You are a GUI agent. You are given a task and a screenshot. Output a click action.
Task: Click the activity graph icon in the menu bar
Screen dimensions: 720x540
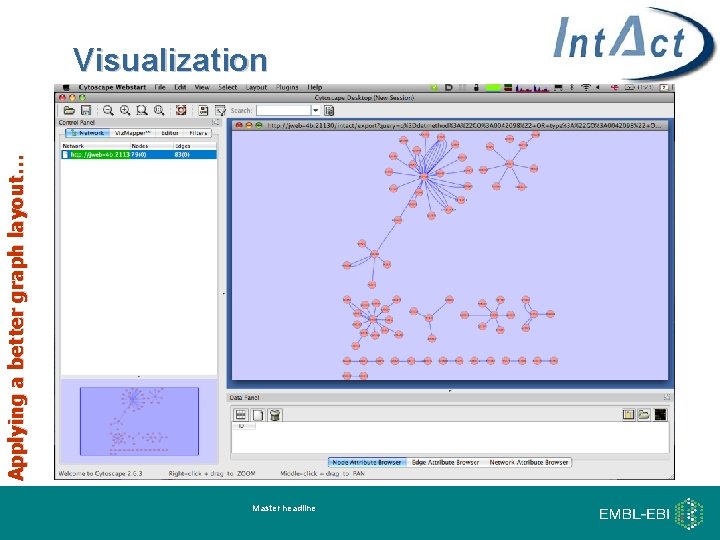(532, 87)
